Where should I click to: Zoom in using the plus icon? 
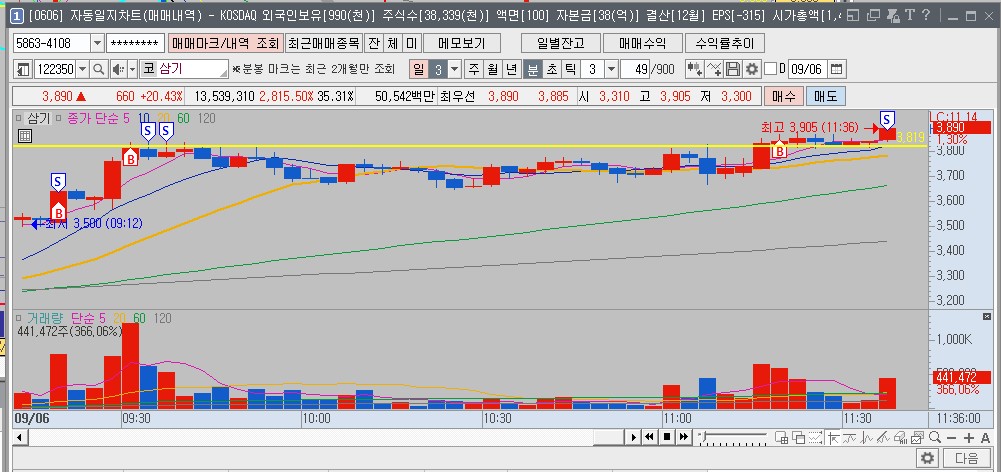(x=968, y=438)
